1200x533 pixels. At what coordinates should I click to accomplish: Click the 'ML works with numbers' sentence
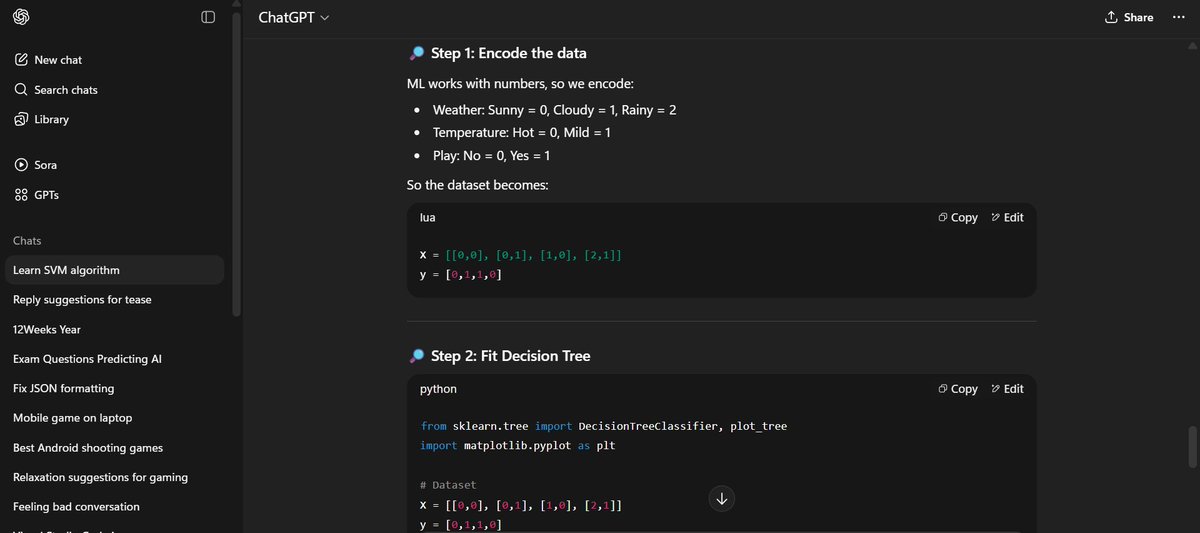[x=519, y=84]
